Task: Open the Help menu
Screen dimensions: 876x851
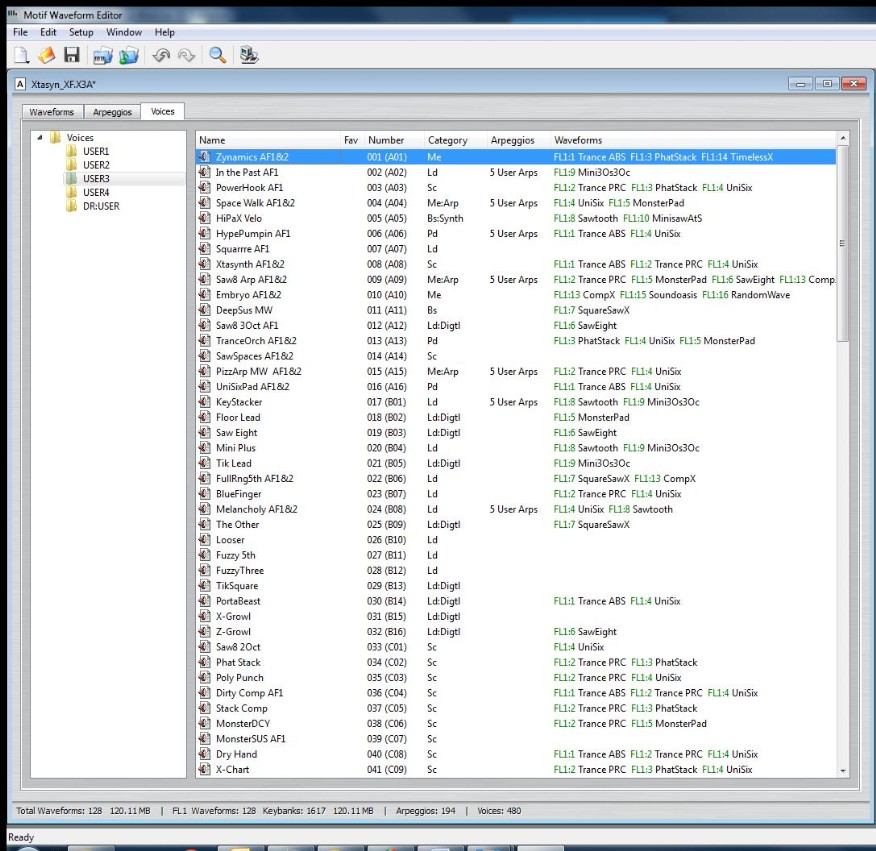Action: 165,32
